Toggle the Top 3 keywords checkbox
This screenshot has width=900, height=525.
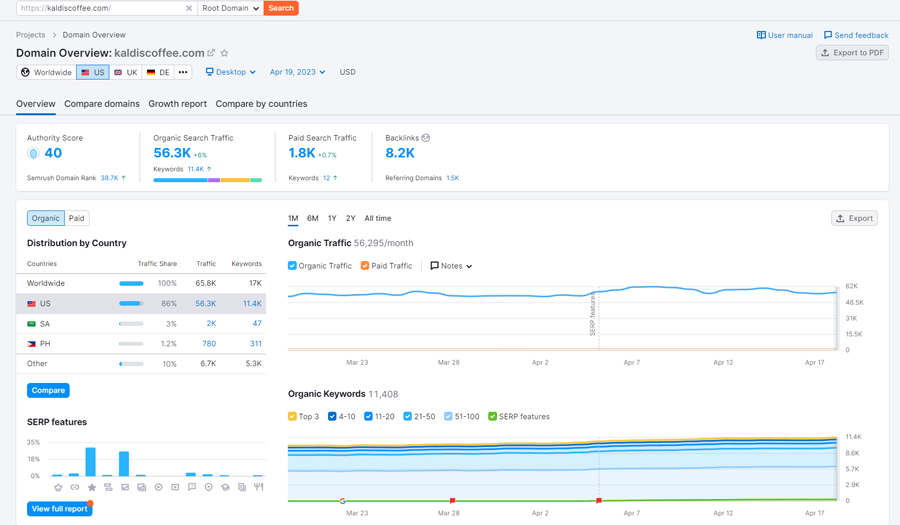292,417
